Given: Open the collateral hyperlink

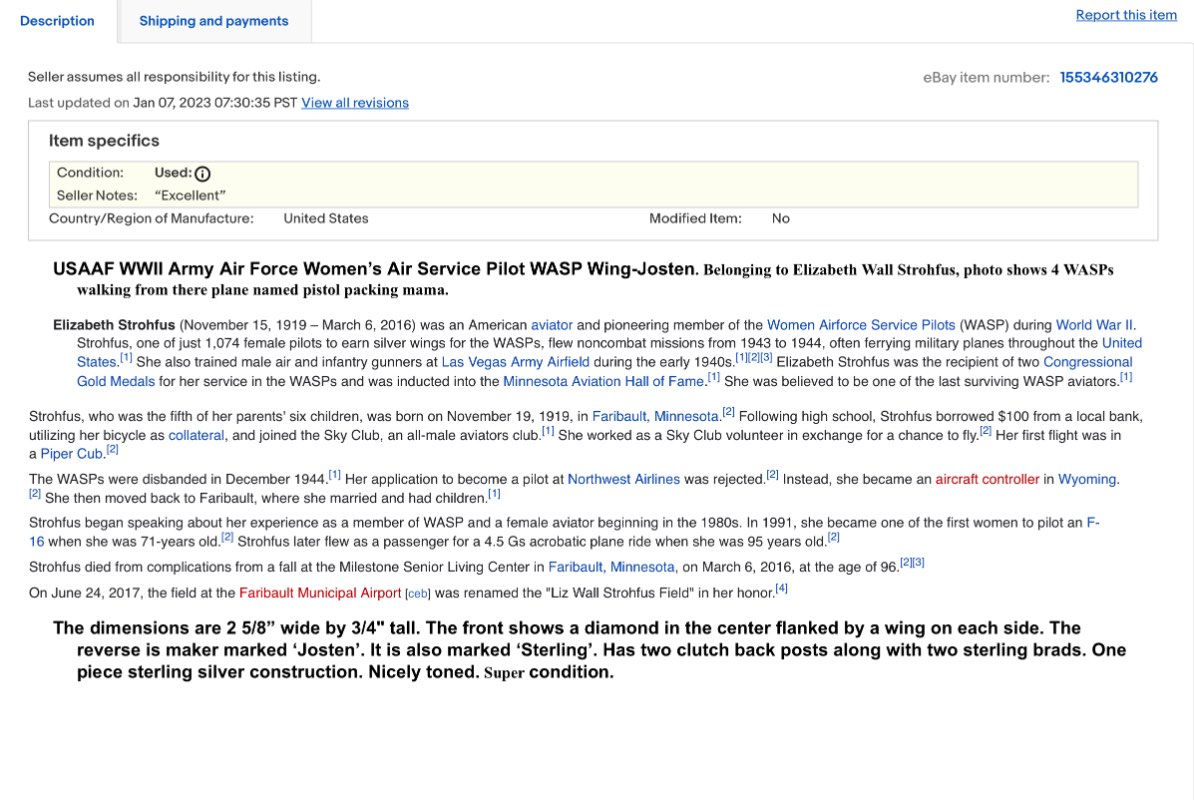Looking at the screenshot, I should 196,435.
